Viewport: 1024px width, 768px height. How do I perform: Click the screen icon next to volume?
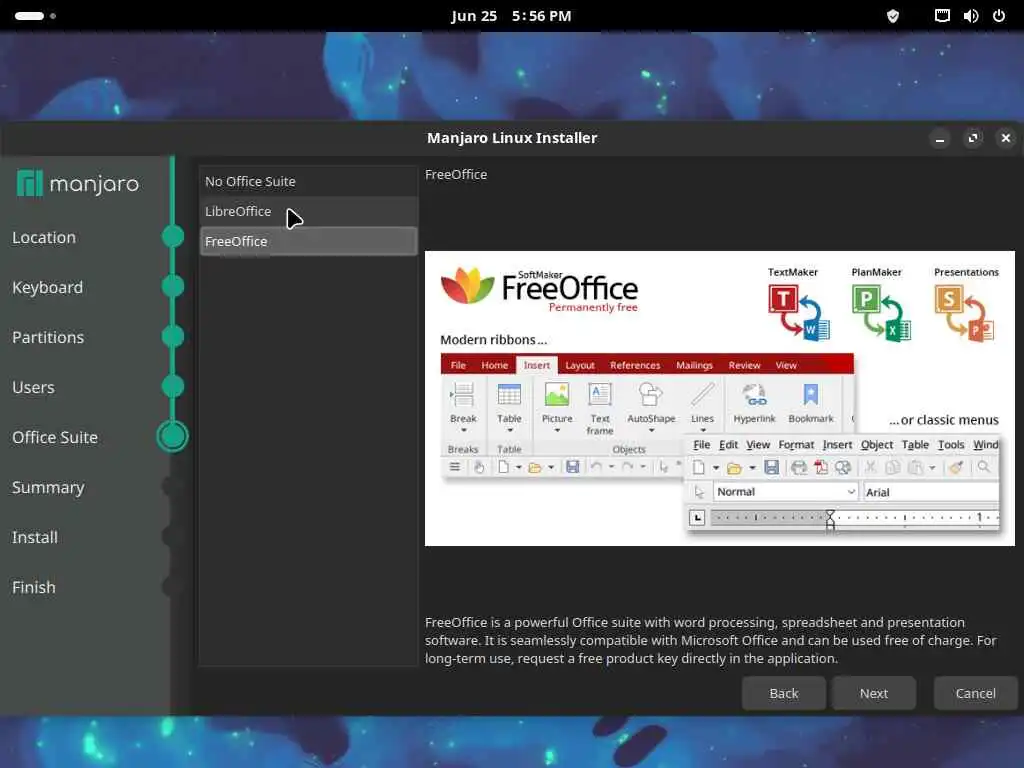point(942,16)
